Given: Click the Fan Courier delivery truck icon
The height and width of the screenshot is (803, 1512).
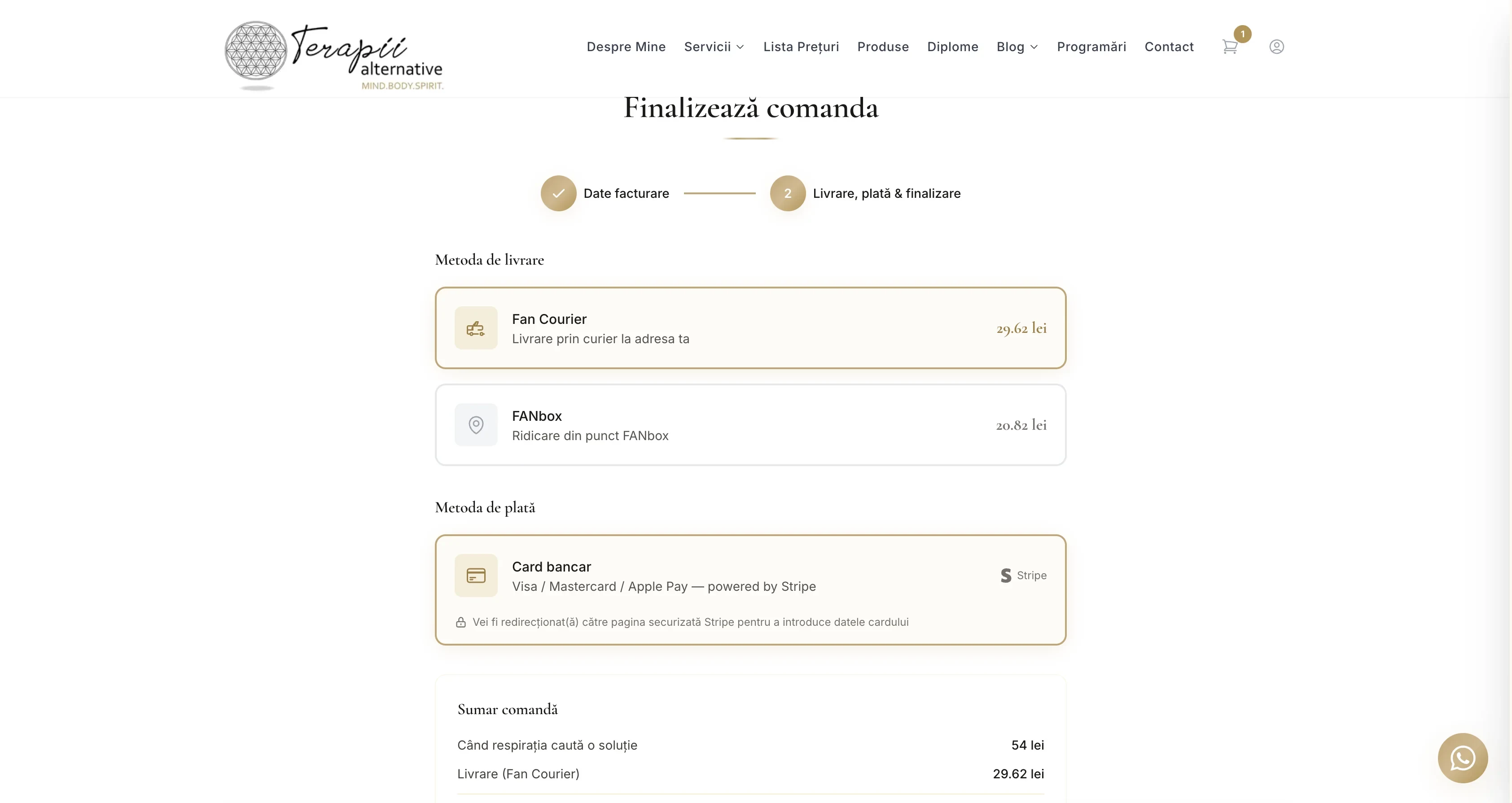Looking at the screenshot, I should (x=476, y=328).
